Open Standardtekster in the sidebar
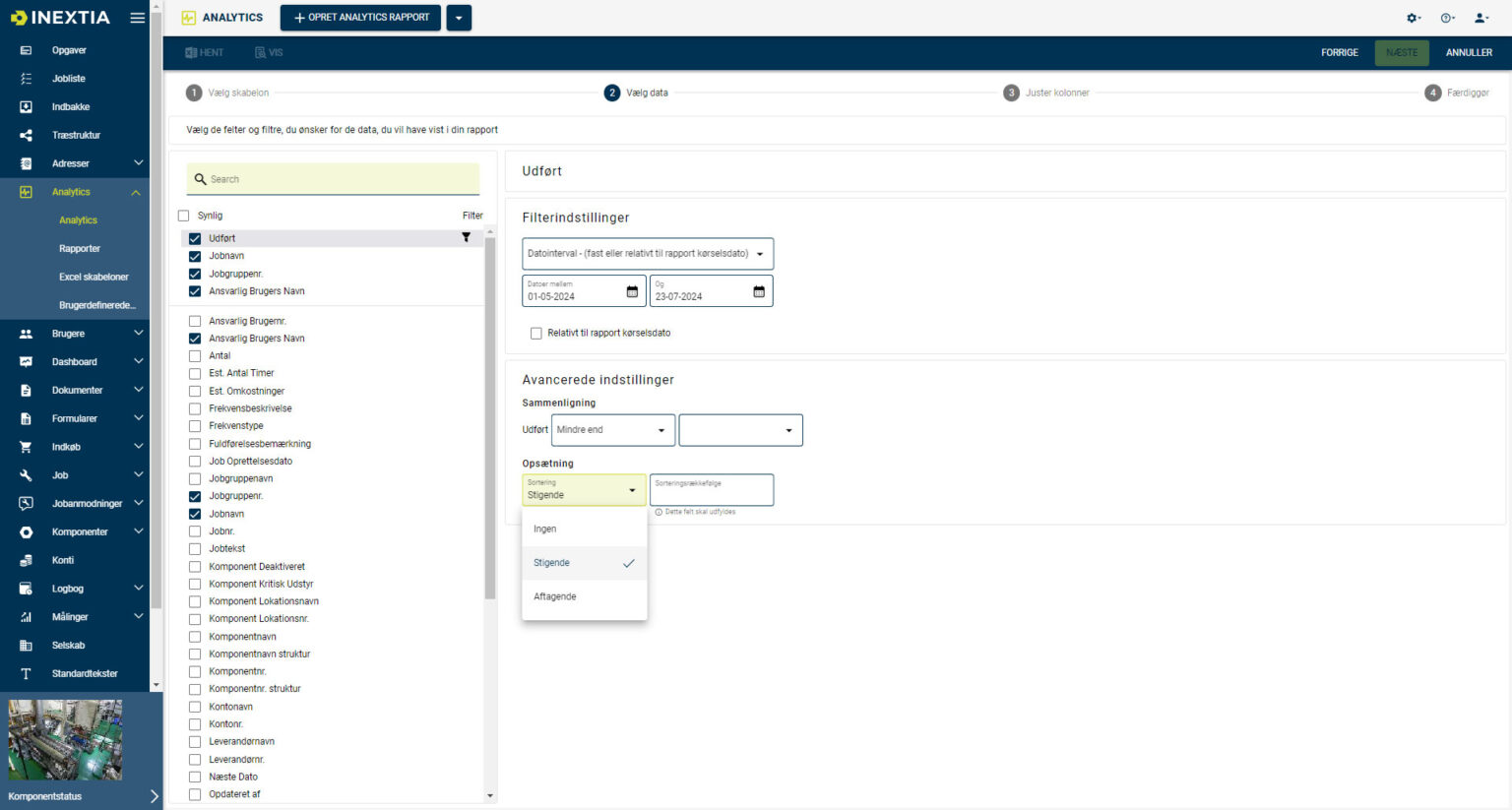Screen dimensions: 1512x810 [x=85, y=674]
